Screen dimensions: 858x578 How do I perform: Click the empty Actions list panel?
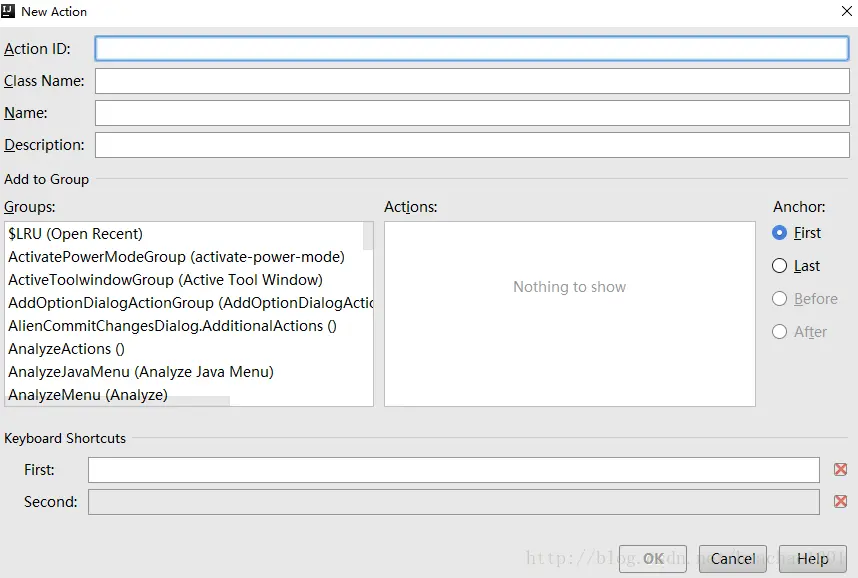(570, 314)
